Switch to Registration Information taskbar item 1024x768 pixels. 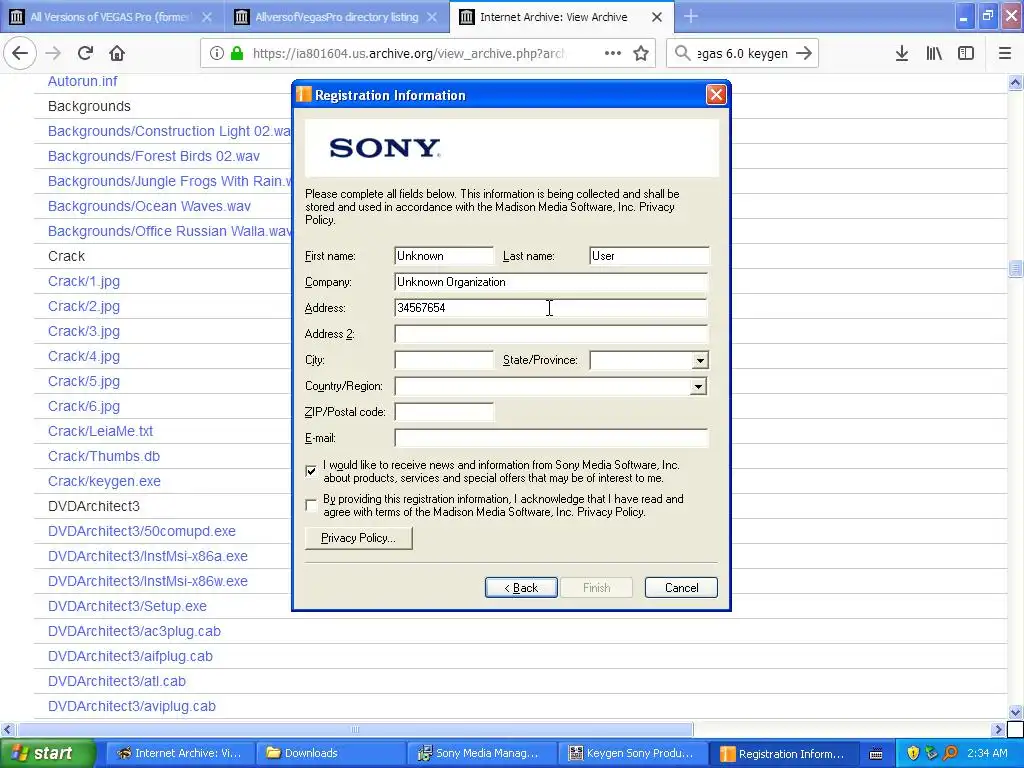click(784, 753)
